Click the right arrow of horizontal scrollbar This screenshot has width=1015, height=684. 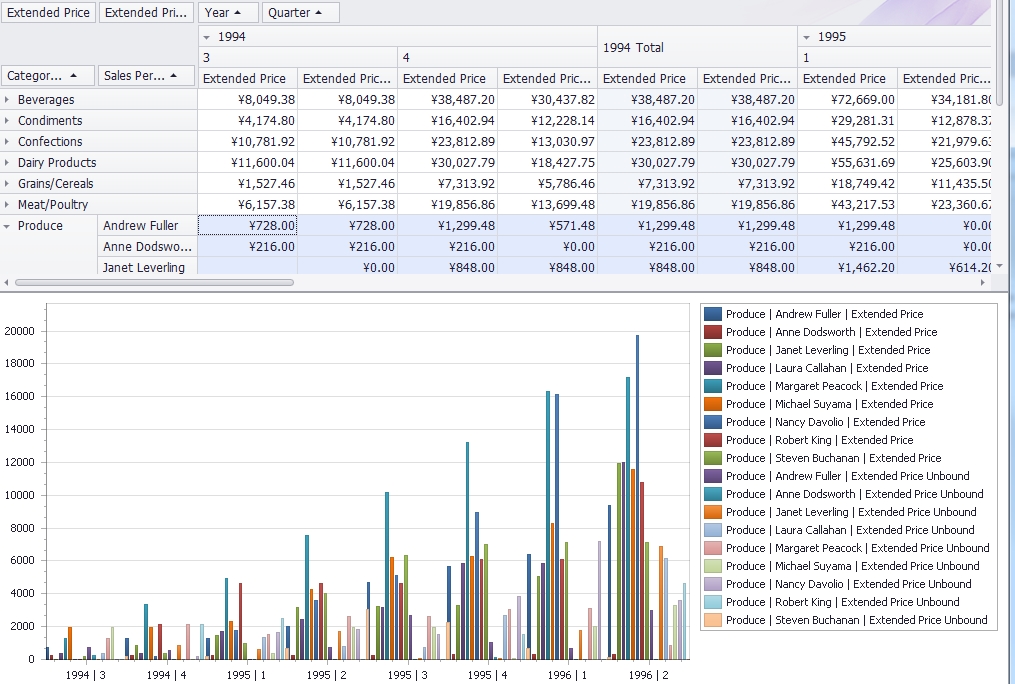click(983, 282)
